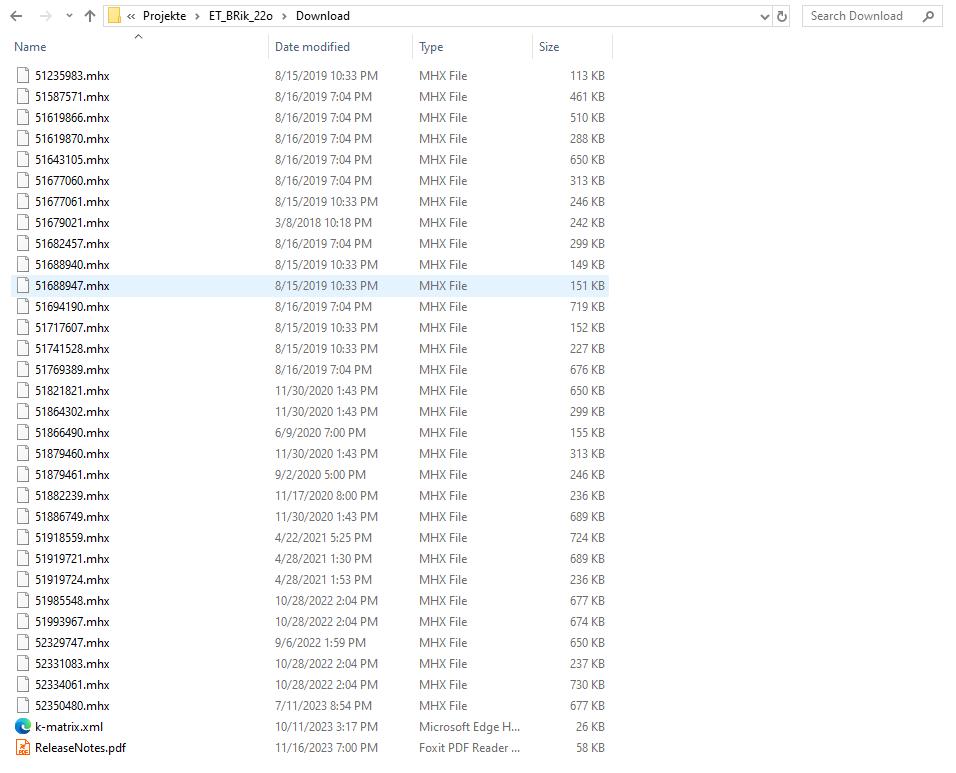Click the file icon of 51679021.mhx
956x773 pixels.
[23, 223]
